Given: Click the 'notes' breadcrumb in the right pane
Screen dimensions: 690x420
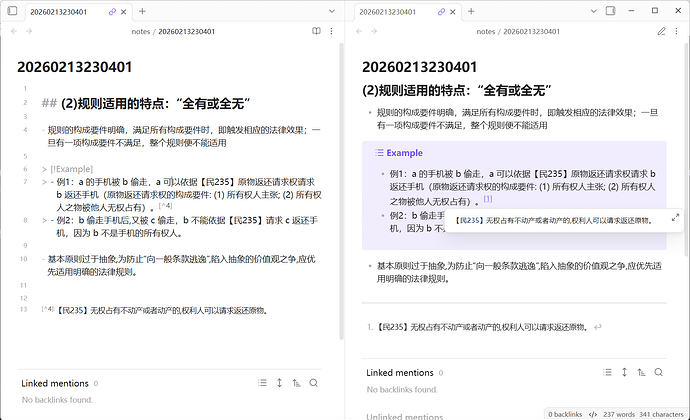Looking at the screenshot, I should [486, 31].
